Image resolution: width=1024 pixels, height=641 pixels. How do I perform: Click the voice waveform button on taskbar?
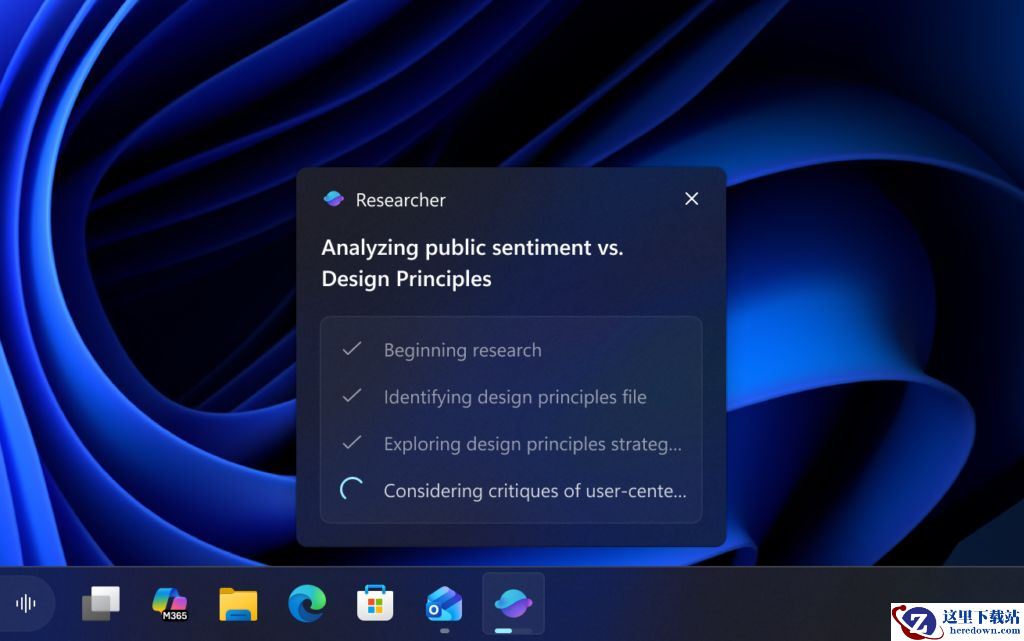(x=26, y=603)
